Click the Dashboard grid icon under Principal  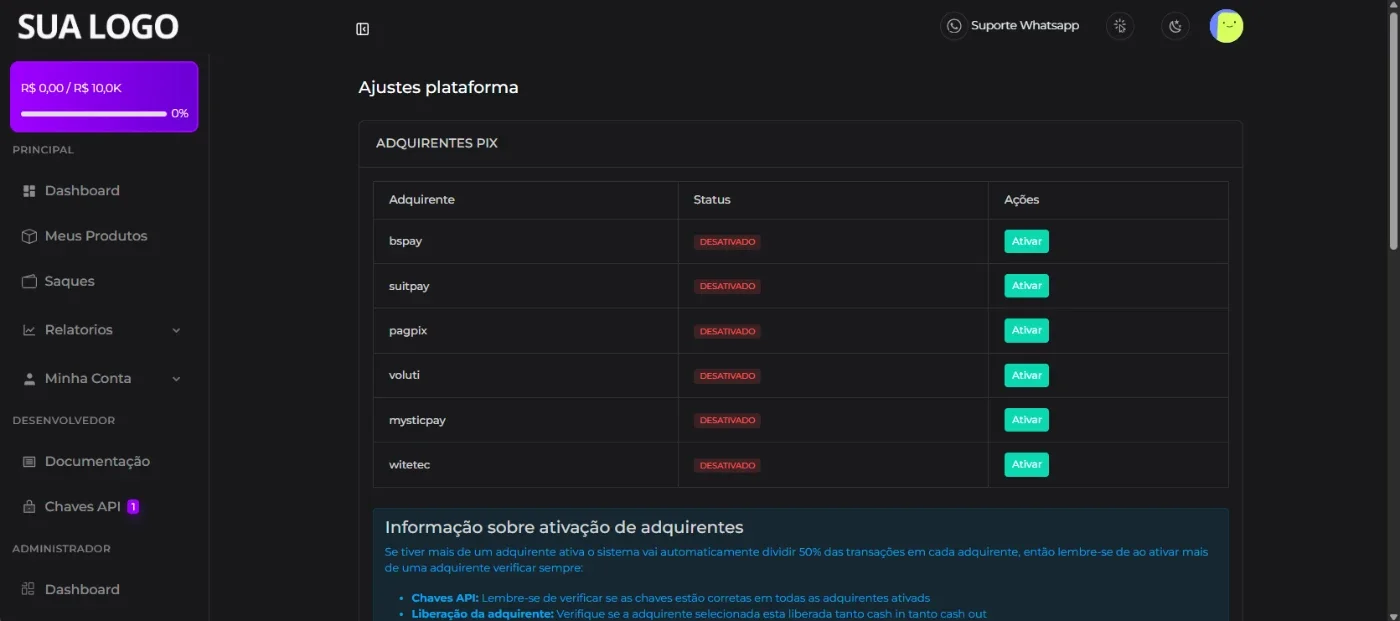(29, 191)
